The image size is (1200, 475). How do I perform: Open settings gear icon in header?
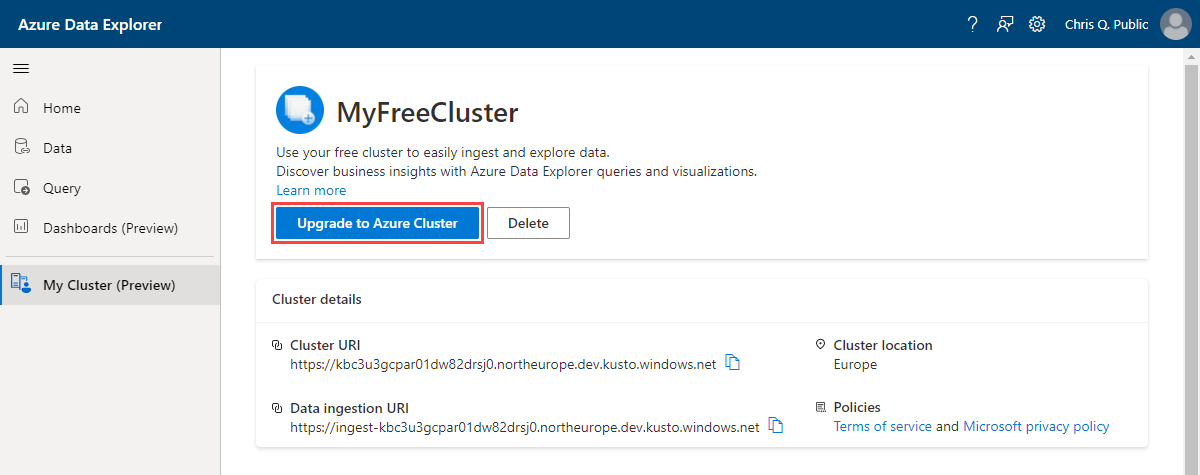coord(1038,24)
